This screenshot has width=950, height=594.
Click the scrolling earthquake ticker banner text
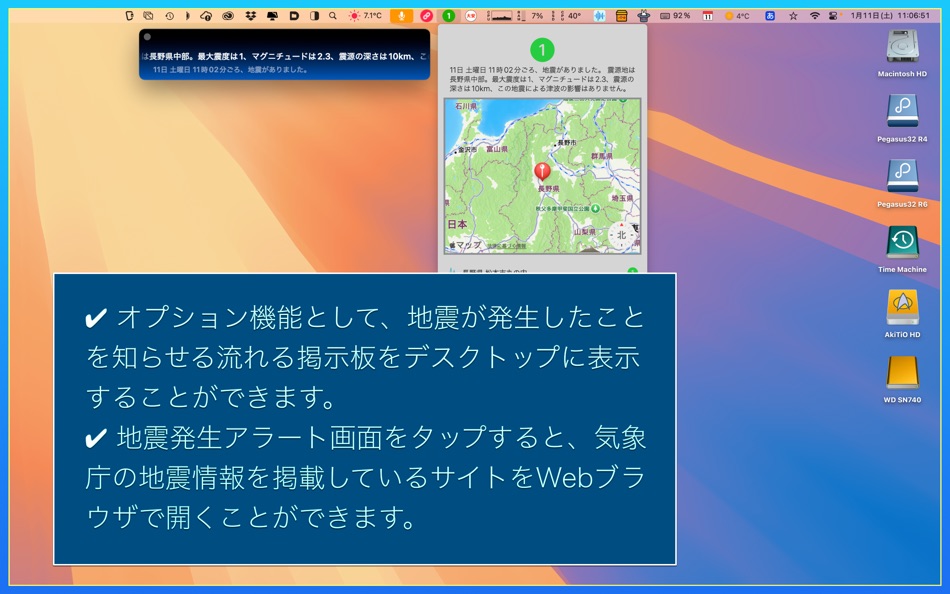[x=285, y=56]
